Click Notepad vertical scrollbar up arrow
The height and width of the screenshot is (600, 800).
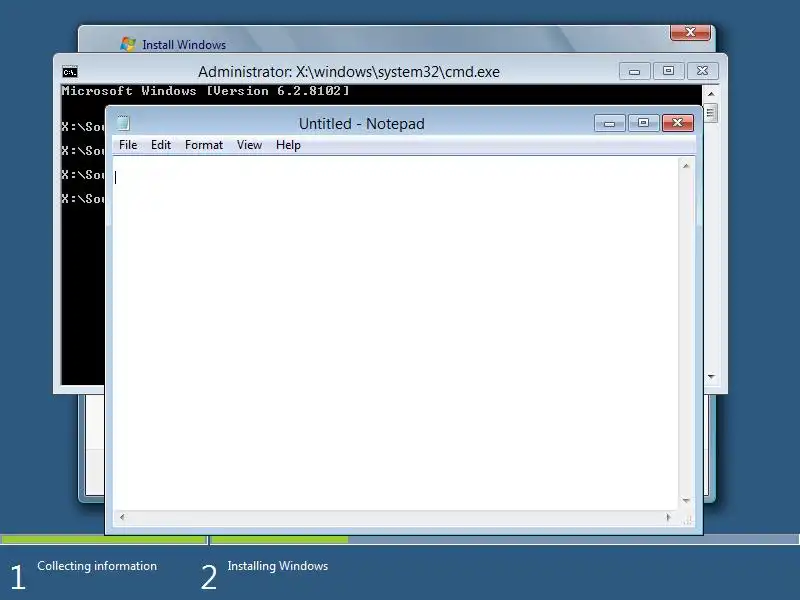tap(686, 166)
